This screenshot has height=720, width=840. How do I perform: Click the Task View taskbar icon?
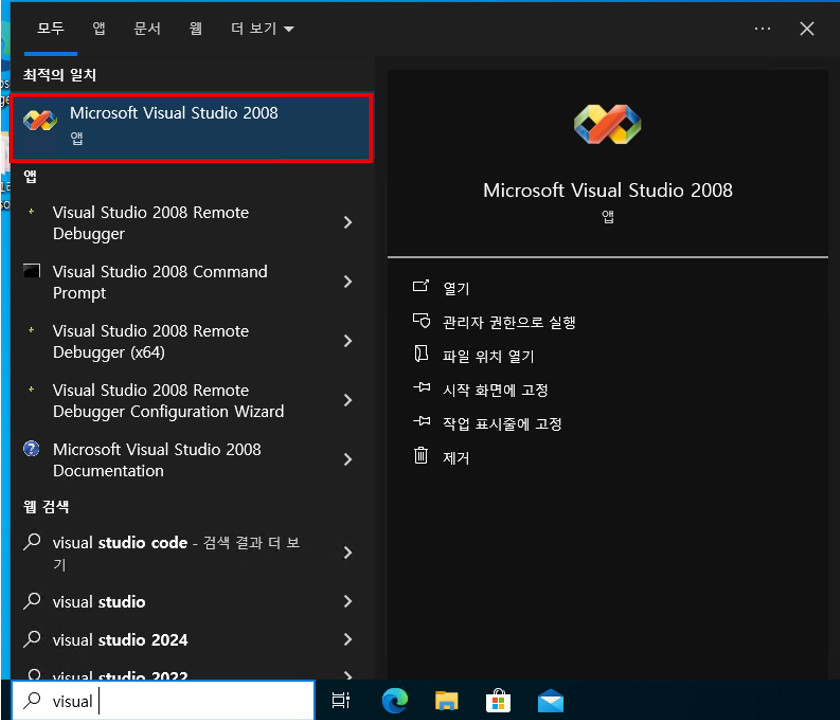pyautogui.click(x=341, y=701)
